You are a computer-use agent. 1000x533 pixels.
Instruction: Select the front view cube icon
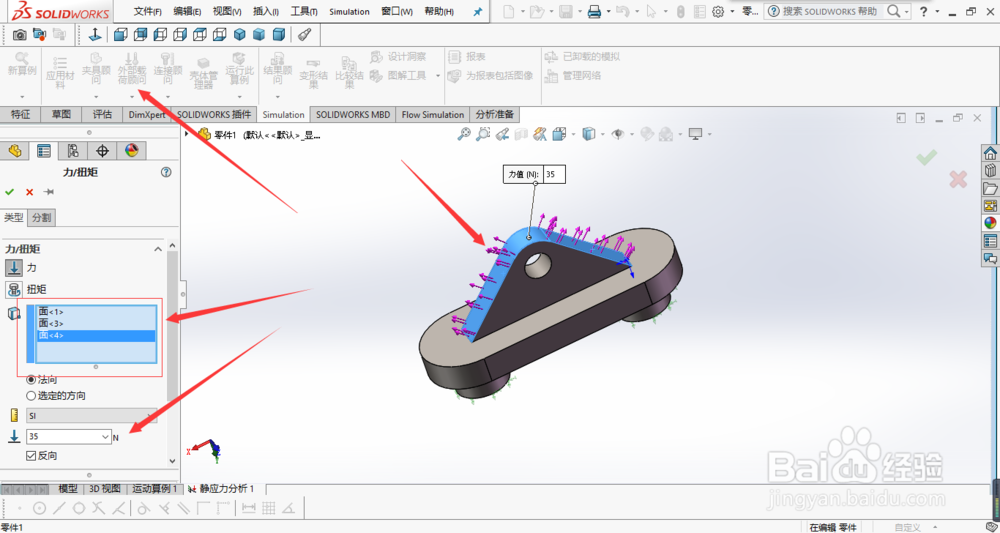click(121, 34)
